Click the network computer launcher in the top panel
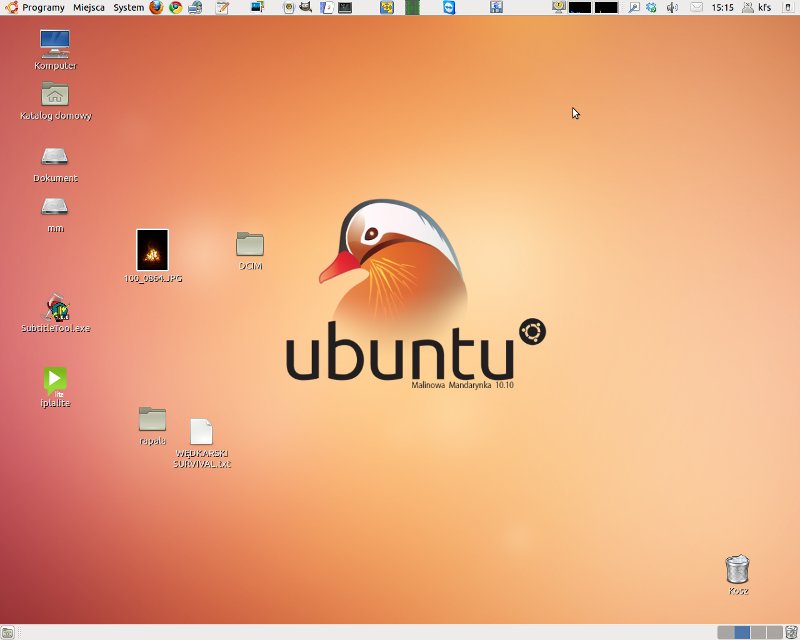 click(195, 7)
